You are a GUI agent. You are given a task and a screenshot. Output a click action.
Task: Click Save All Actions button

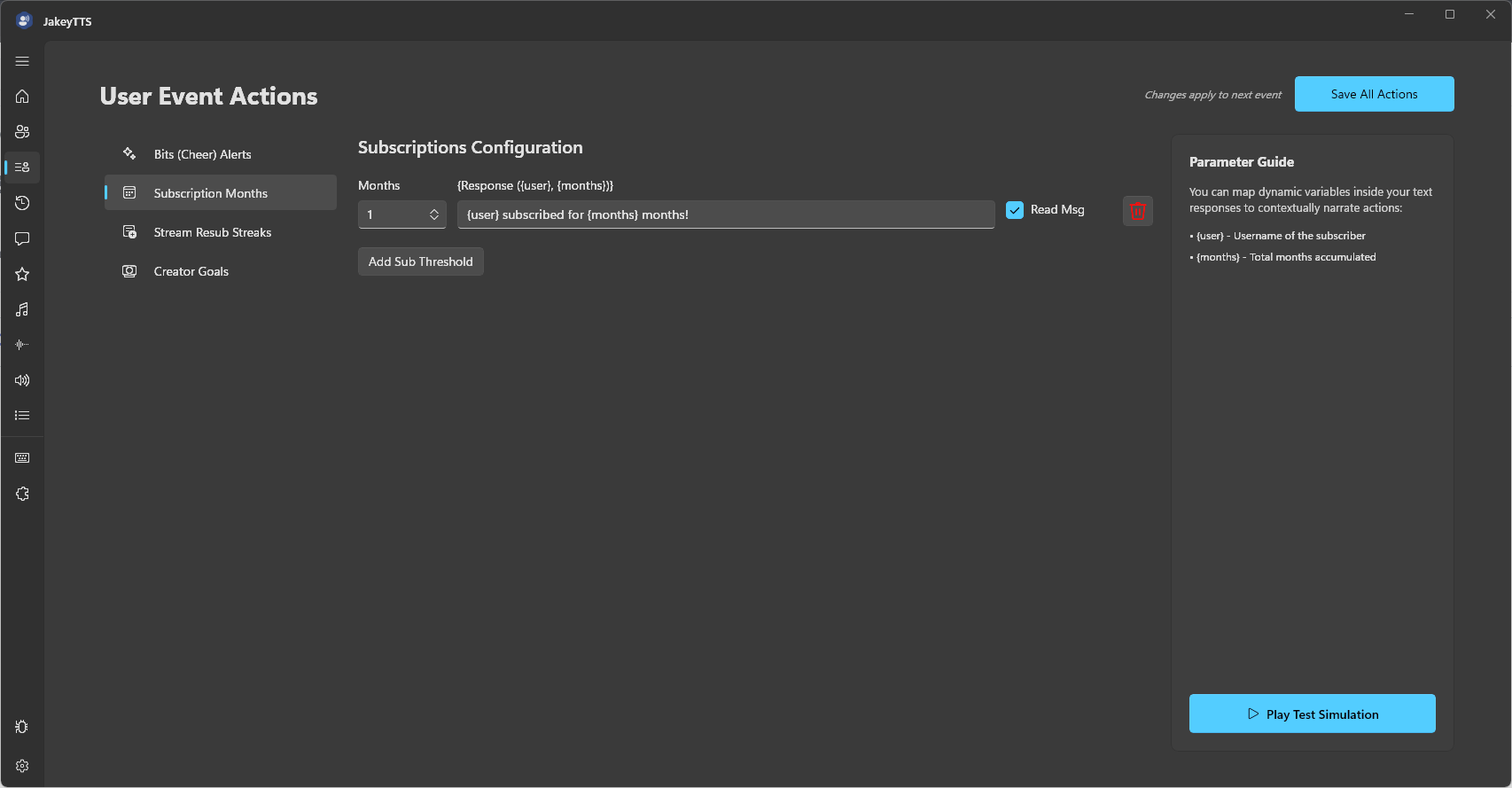coord(1375,94)
